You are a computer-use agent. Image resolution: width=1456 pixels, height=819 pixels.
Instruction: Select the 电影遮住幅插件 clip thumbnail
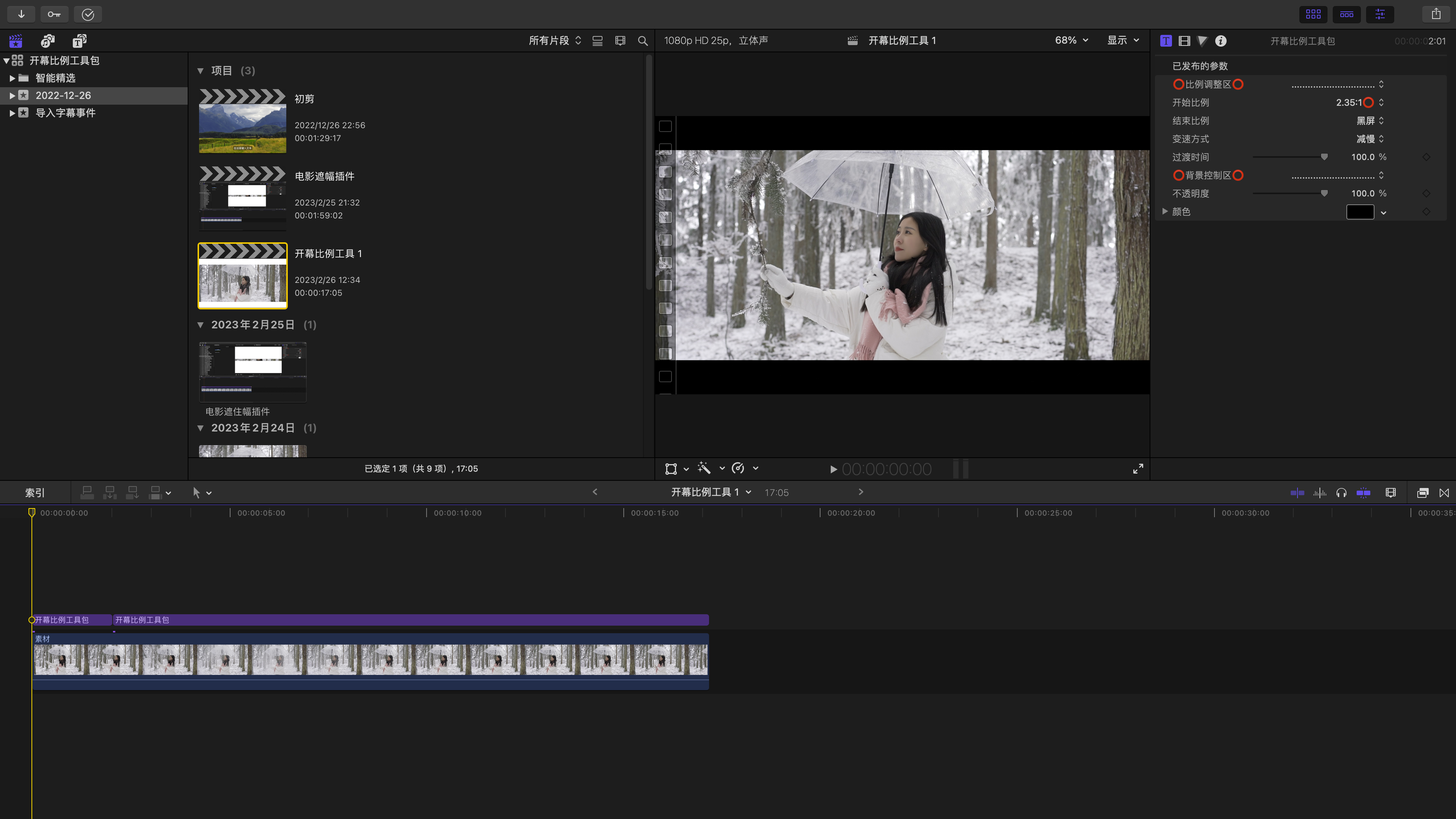coord(253,372)
